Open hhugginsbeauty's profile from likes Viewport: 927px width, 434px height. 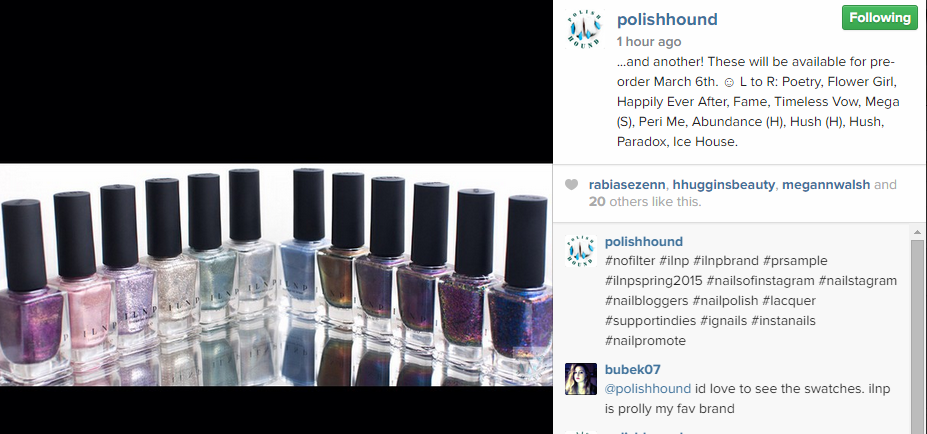coord(724,184)
